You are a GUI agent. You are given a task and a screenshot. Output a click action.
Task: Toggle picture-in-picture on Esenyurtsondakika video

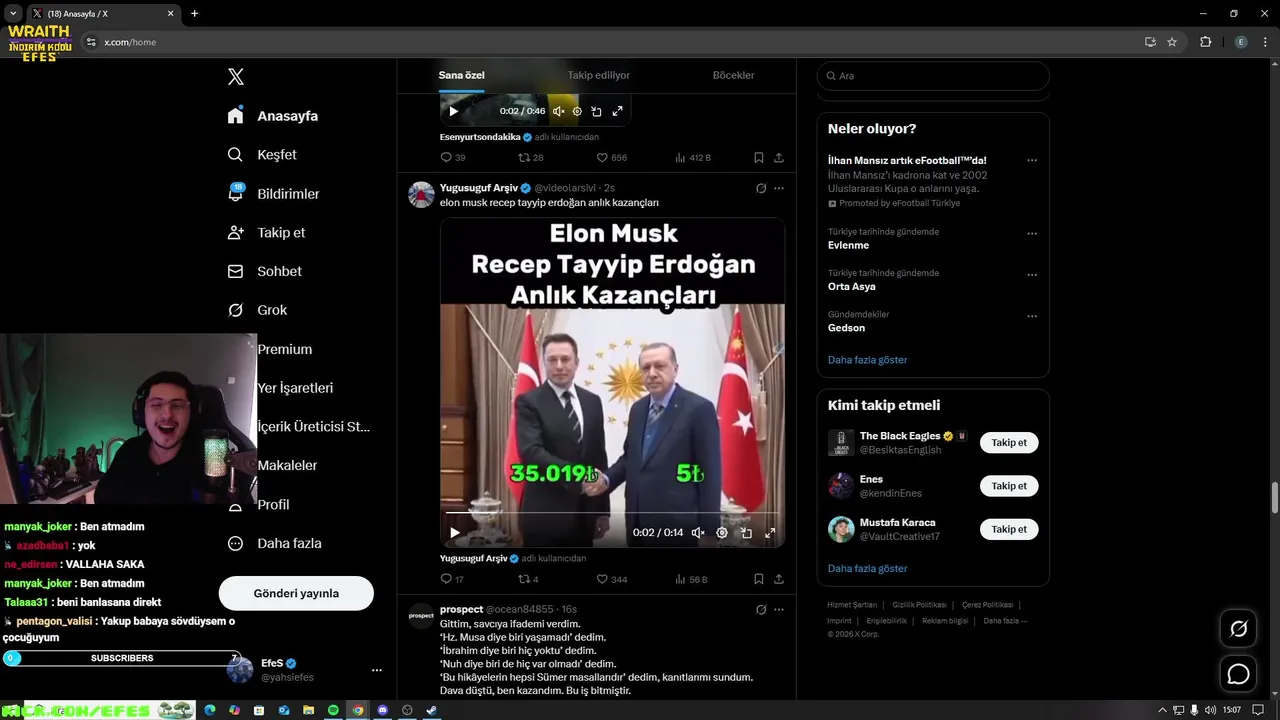pos(597,111)
